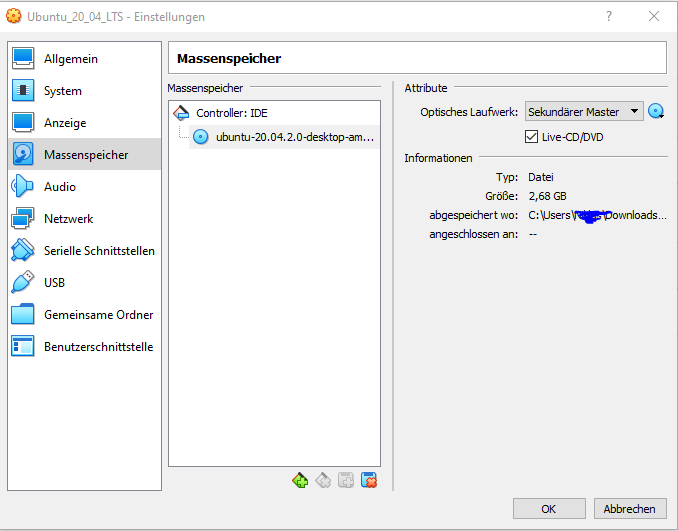
Task: Click the System chip icon
Action: [23, 90]
